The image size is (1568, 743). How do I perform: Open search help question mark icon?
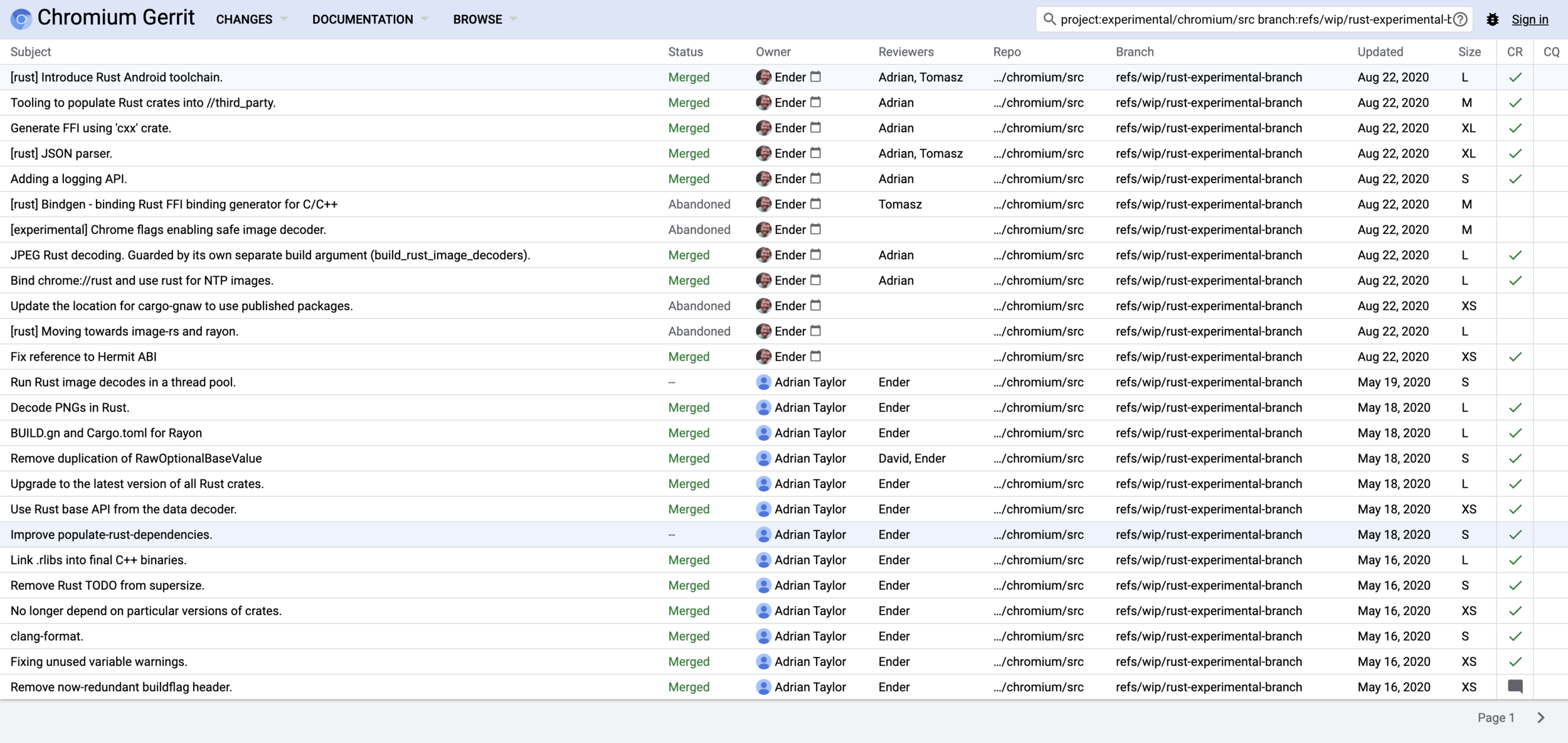click(x=1460, y=19)
